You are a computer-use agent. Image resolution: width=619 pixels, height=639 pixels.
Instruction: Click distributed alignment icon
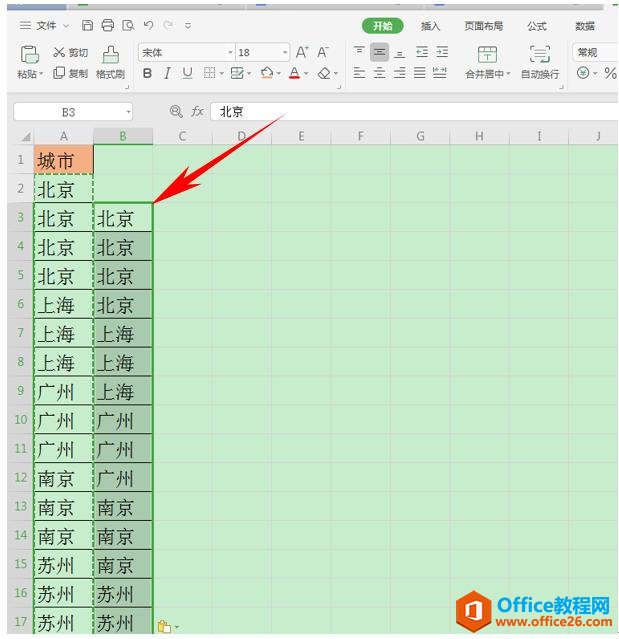[x=440, y=73]
